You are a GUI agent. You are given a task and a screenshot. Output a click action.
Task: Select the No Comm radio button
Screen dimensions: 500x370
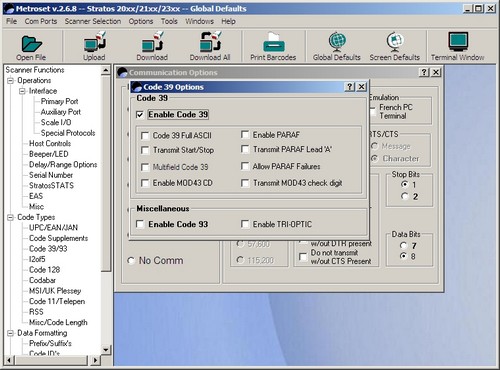pyautogui.click(x=131, y=261)
